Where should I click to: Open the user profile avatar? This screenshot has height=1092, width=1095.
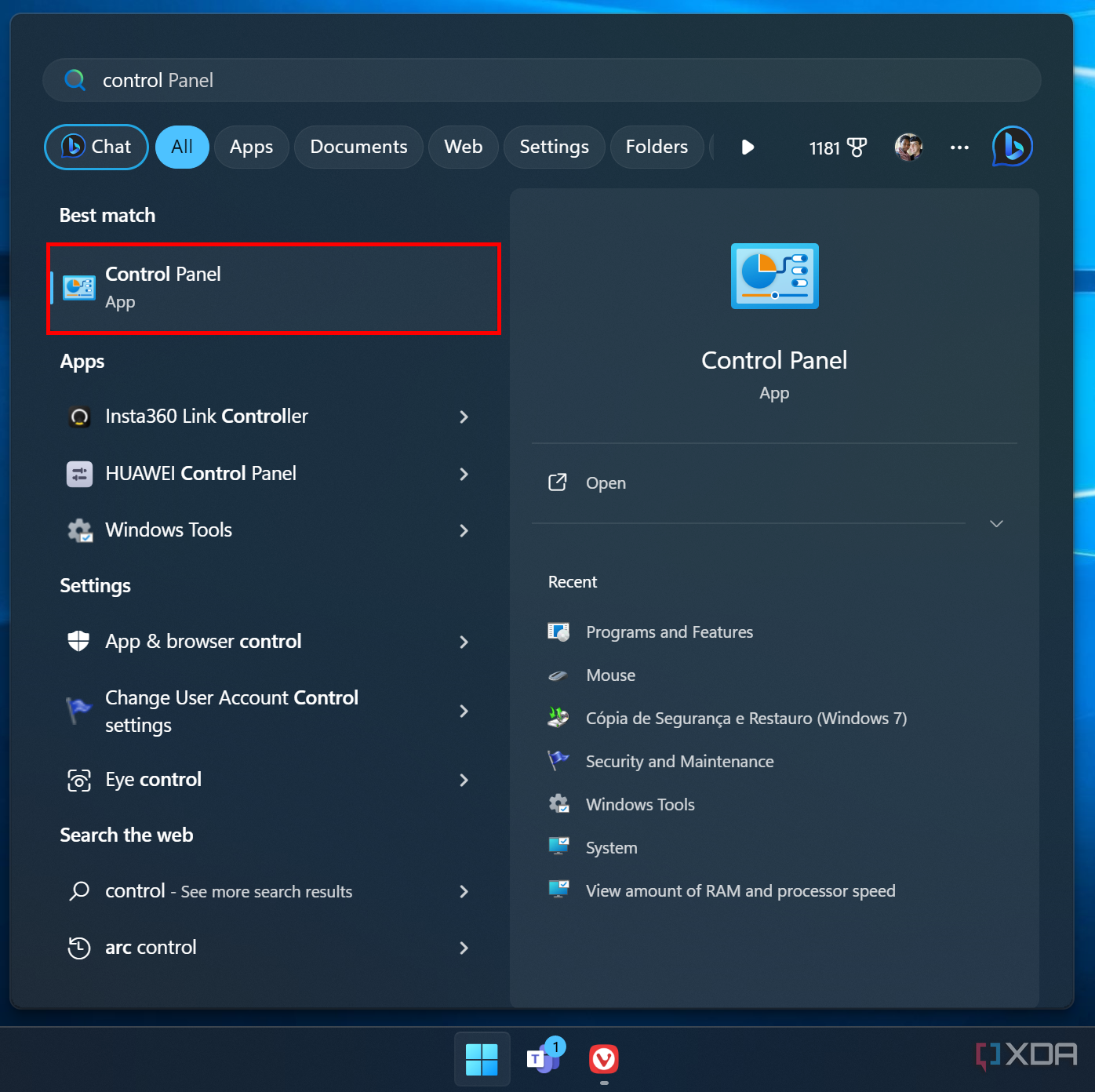(x=908, y=147)
